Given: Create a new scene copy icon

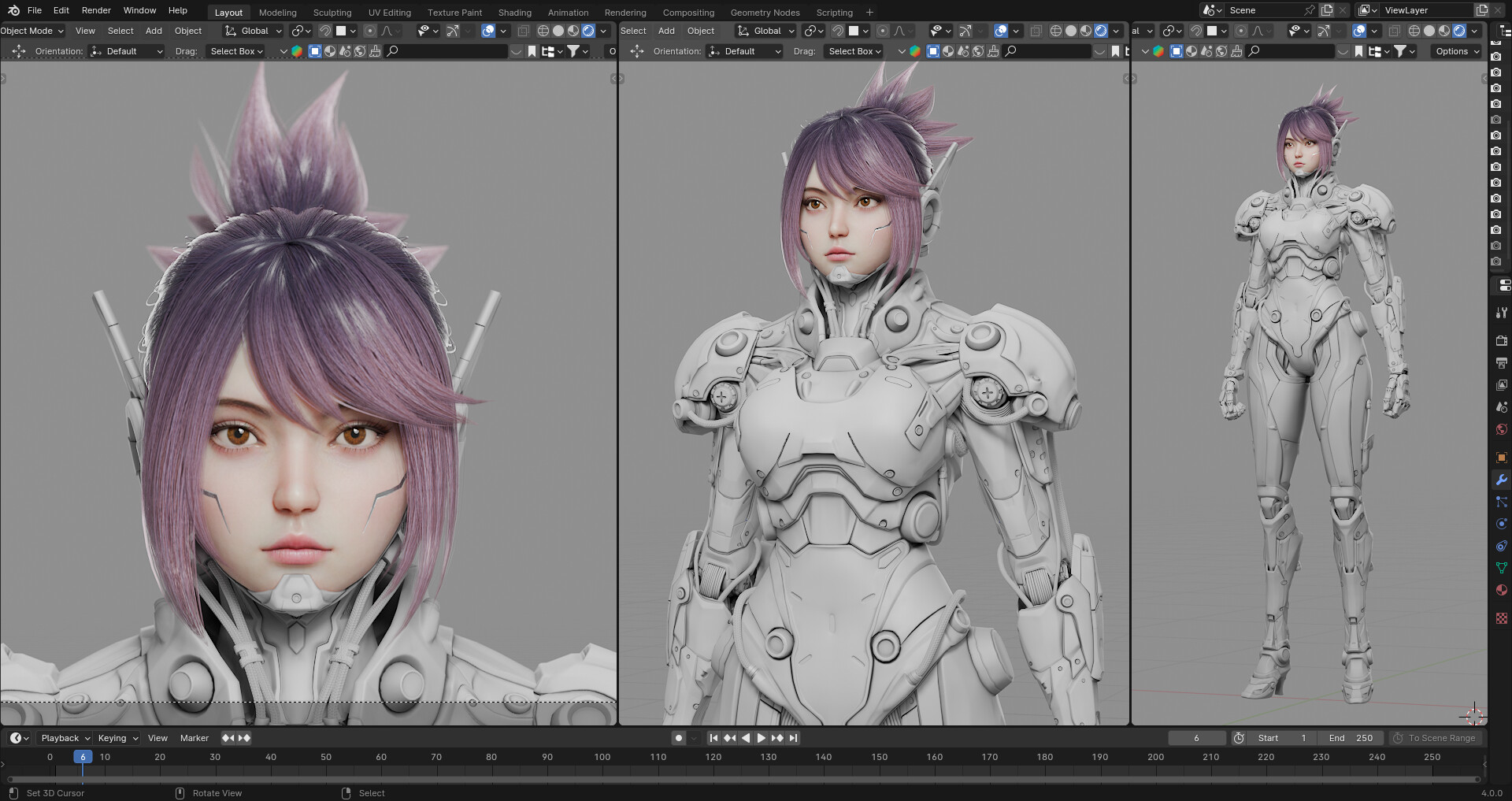Looking at the screenshot, I should tap(1327, 10).
